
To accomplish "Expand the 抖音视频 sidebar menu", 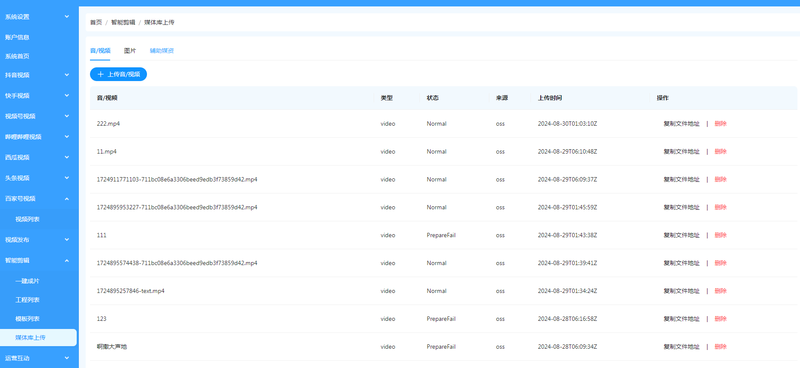I will point(39,75).
